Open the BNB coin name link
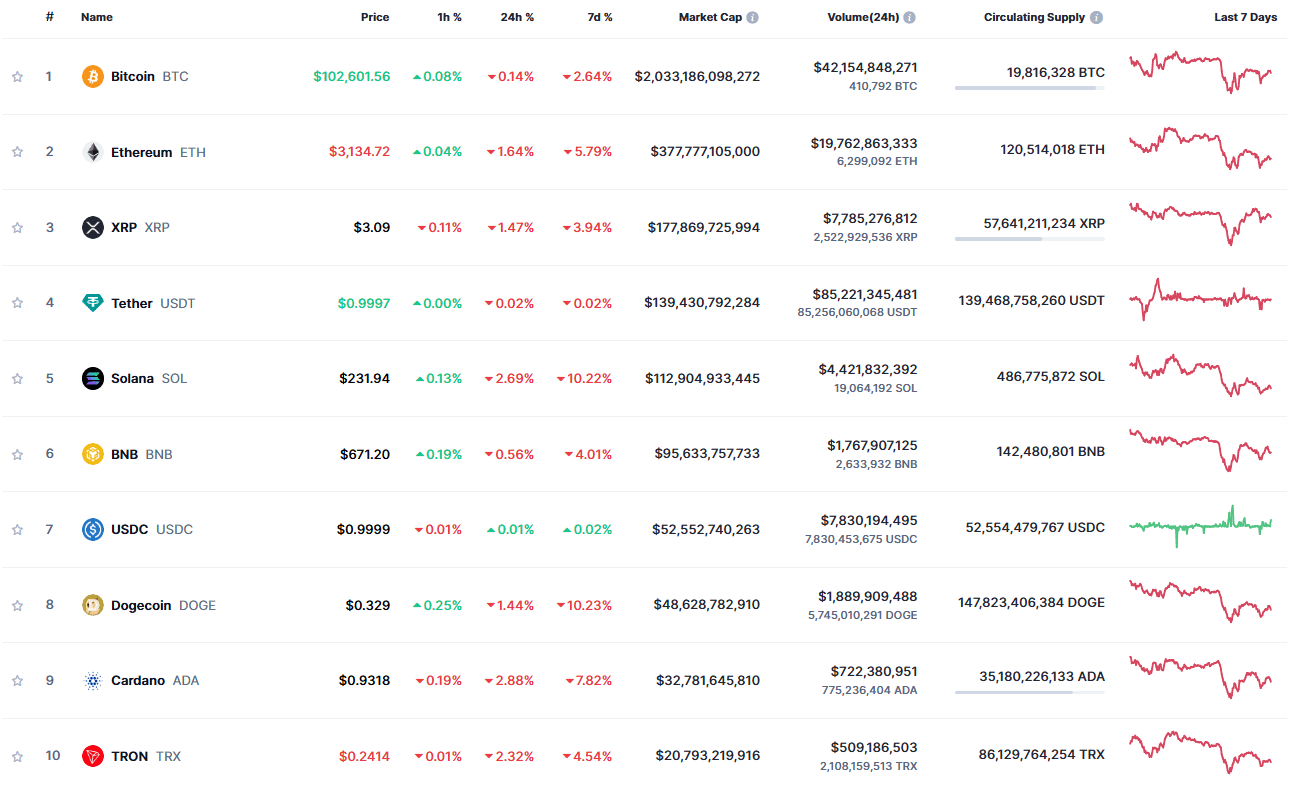 click(125, 454)
